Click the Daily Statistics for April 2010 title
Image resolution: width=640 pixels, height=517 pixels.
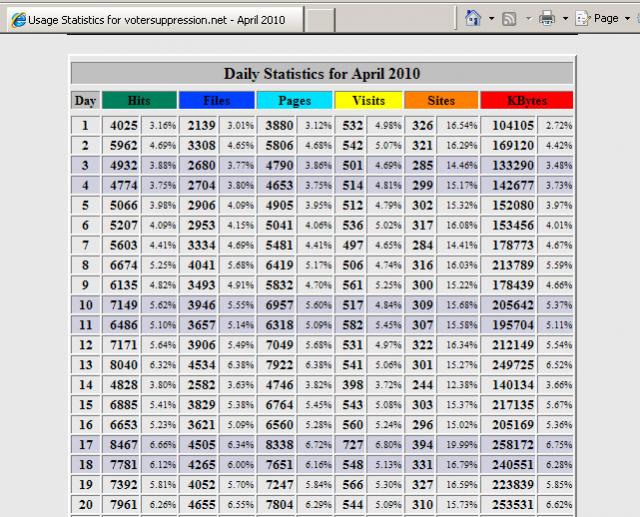click(321, 73)
